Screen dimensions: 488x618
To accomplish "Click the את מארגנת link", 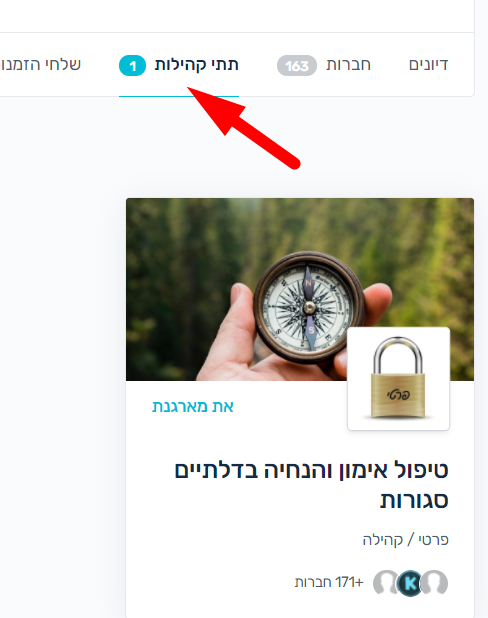I will 193,406.
